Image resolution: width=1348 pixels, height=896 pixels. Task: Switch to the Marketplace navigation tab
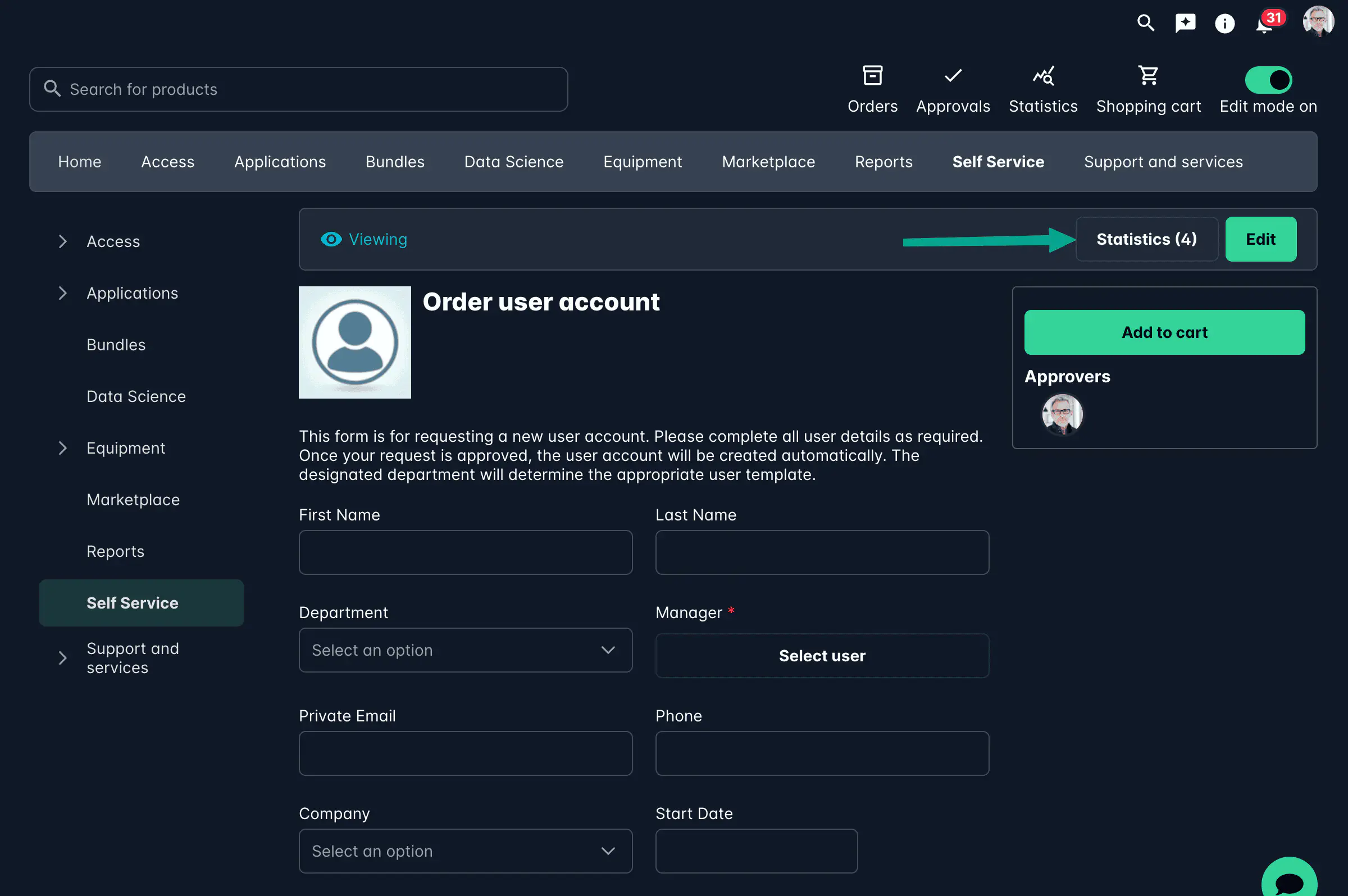tap(768, 162)
